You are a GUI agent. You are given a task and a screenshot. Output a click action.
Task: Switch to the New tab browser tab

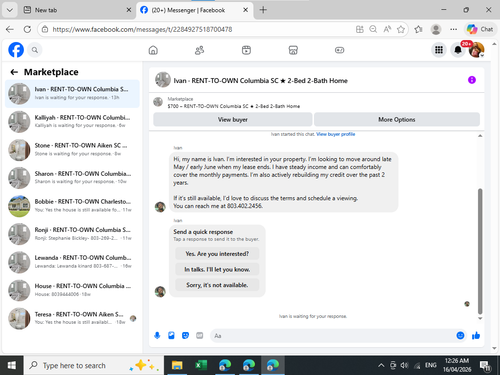click(x=77, y=10)
